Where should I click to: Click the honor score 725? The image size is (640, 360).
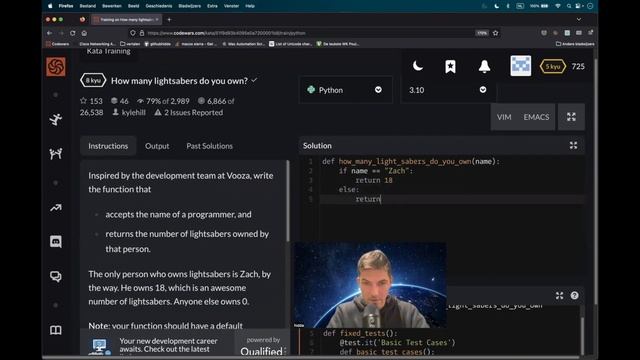point(578,67)
